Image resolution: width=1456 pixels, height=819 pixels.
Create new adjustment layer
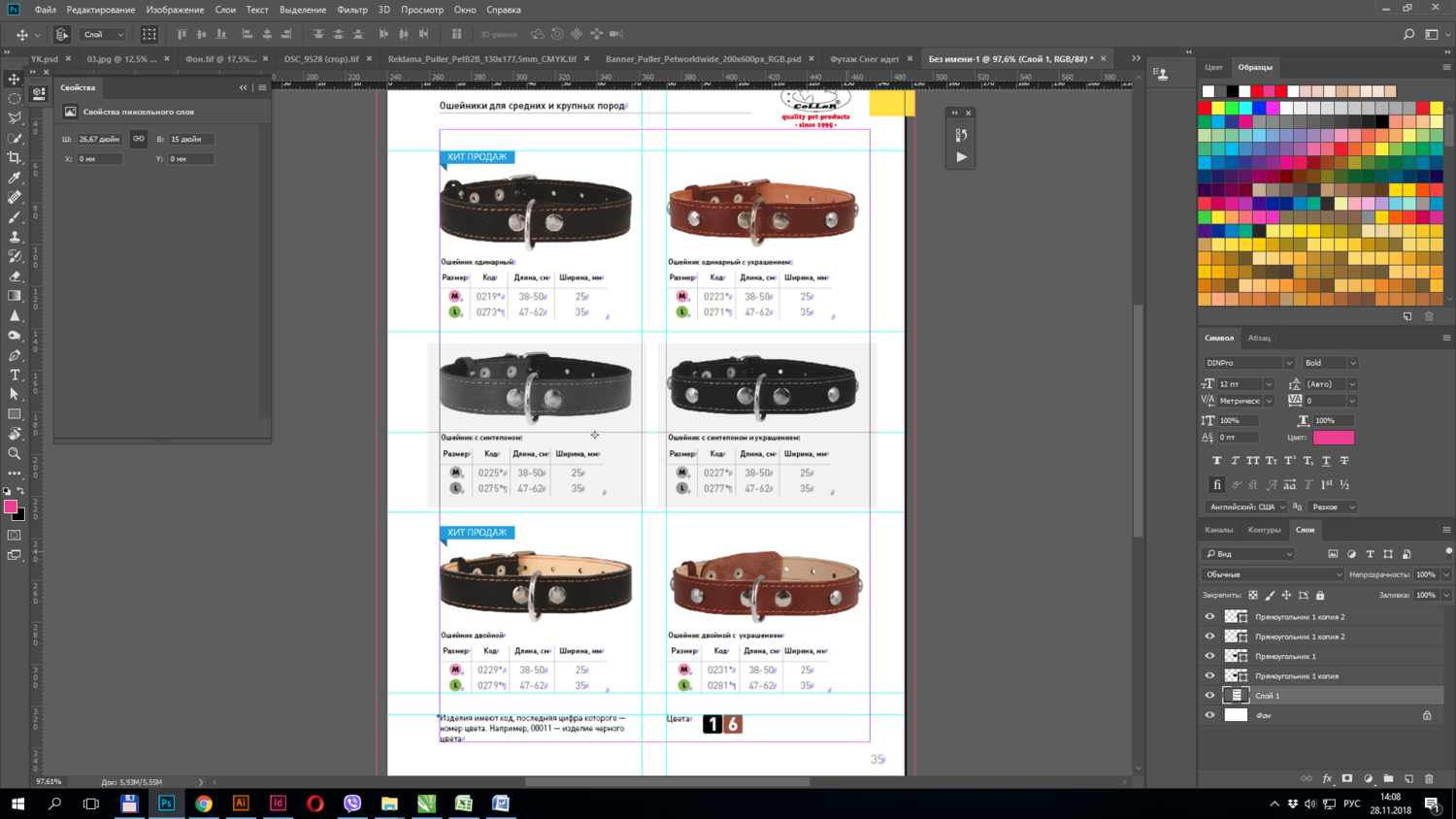[1368, 778]
